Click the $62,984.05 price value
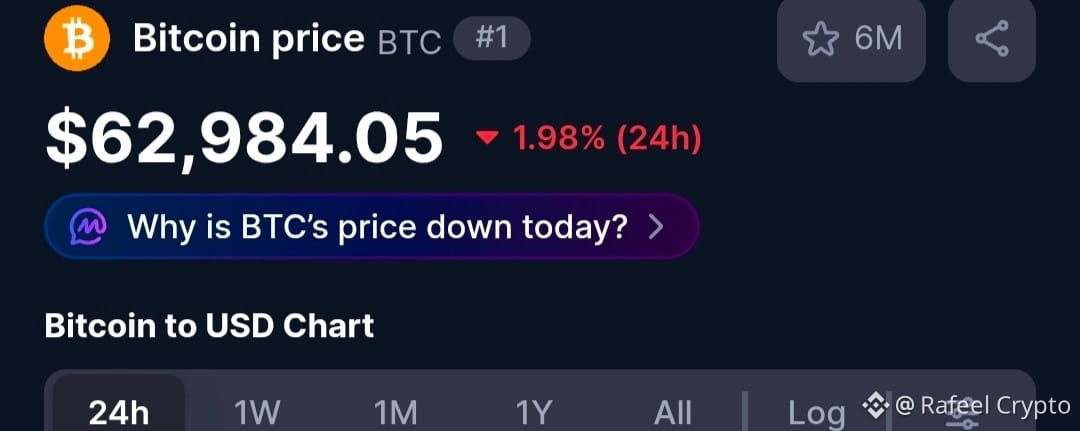The height and width of the screenshot is (431, 1080). click(x=244, y=138)
